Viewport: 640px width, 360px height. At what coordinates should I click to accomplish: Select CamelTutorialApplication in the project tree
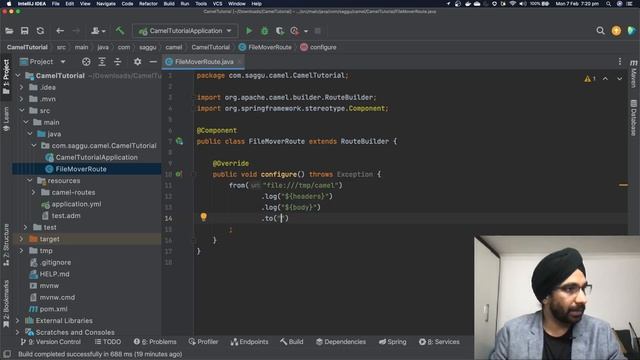(x=97, y=157)
